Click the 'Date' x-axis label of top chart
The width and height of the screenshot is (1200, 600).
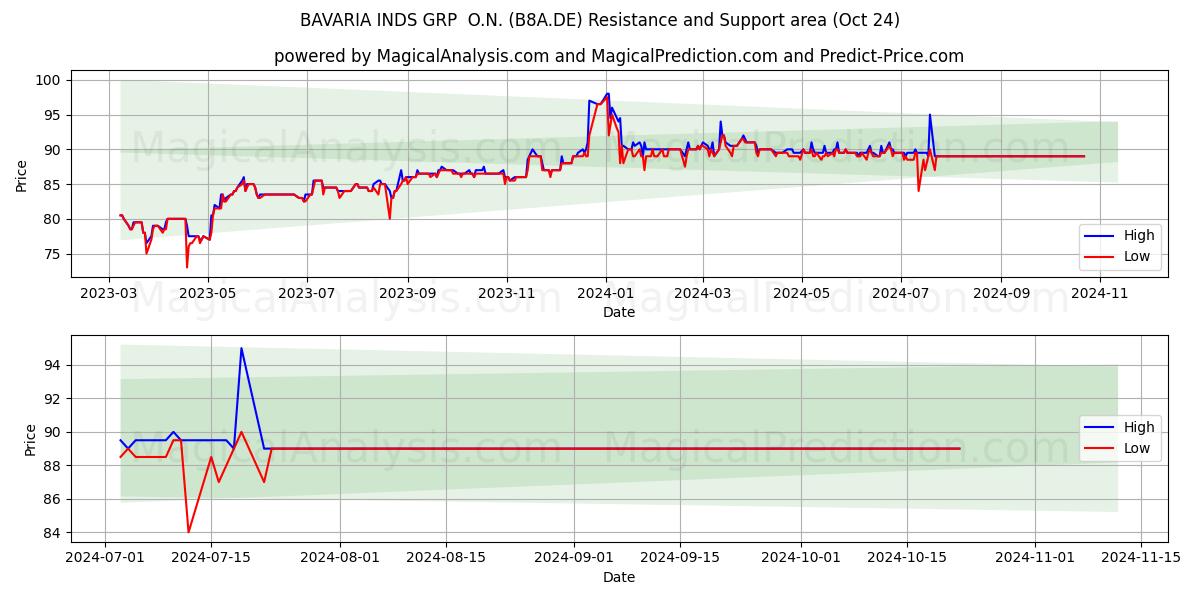click(x=619, y=313)
